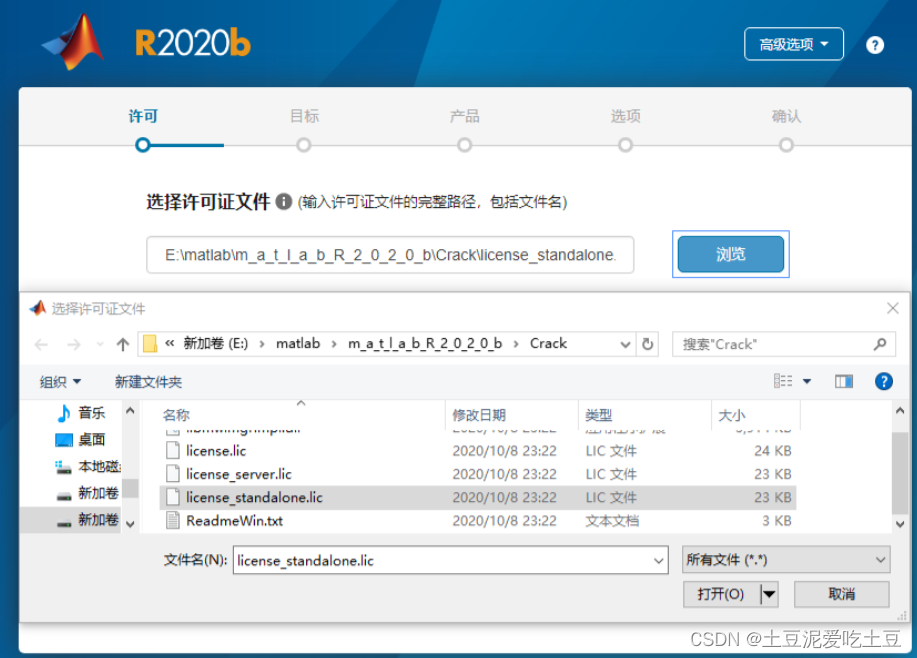Click file list scroll up arrow
917x658 pixels.
coord(900,411)
